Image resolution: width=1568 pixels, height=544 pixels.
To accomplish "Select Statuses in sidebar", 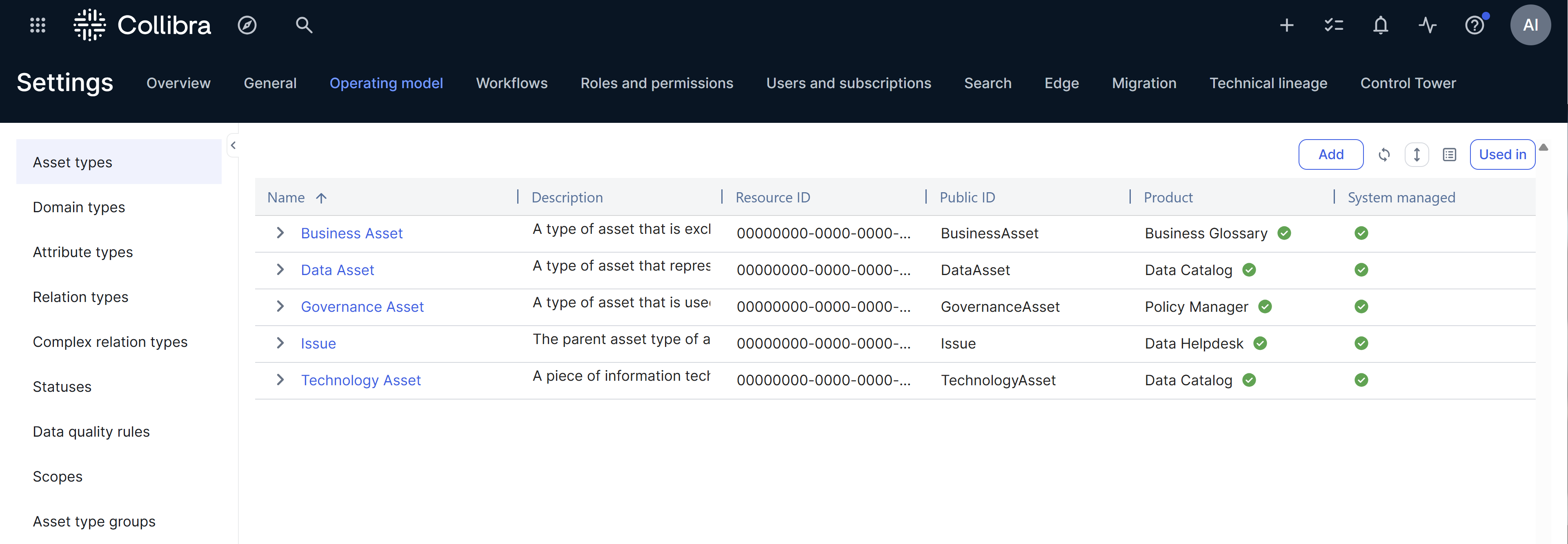I will (x=119, y=386).
